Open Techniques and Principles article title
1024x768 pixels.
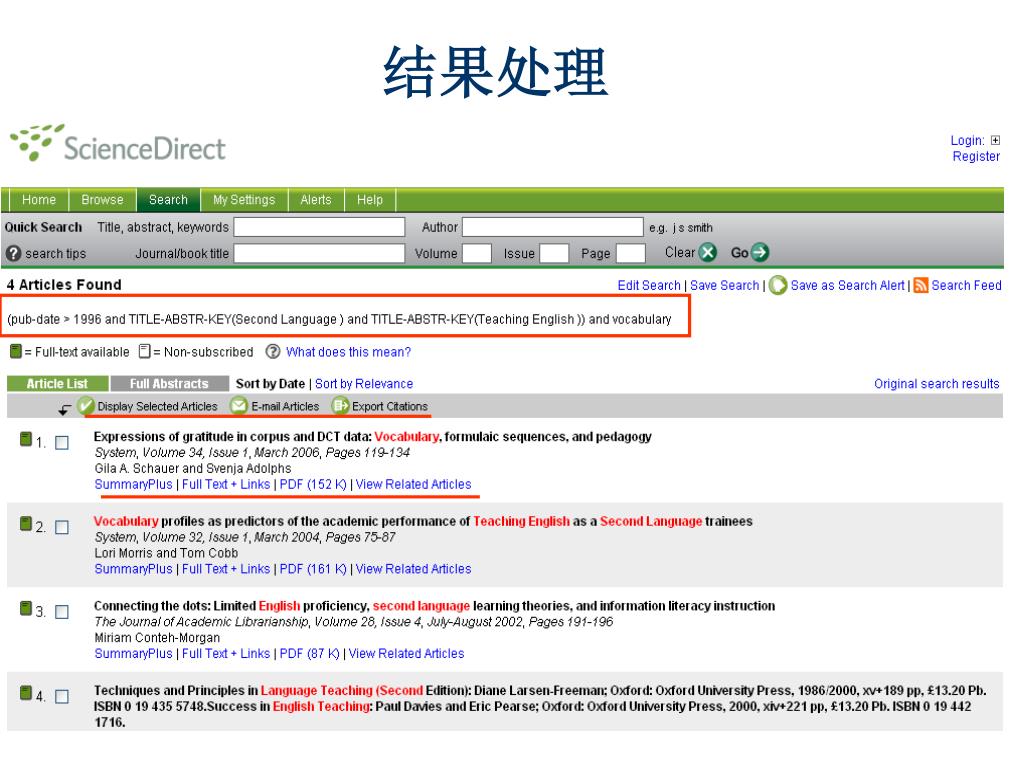pyautogui.click(x=540, y=707)
